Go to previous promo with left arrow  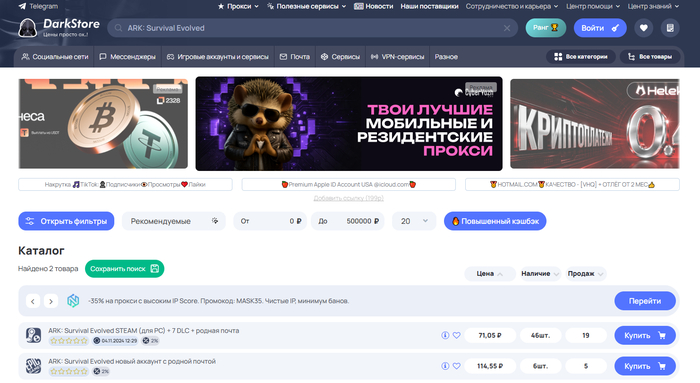(x=33, y=301)
